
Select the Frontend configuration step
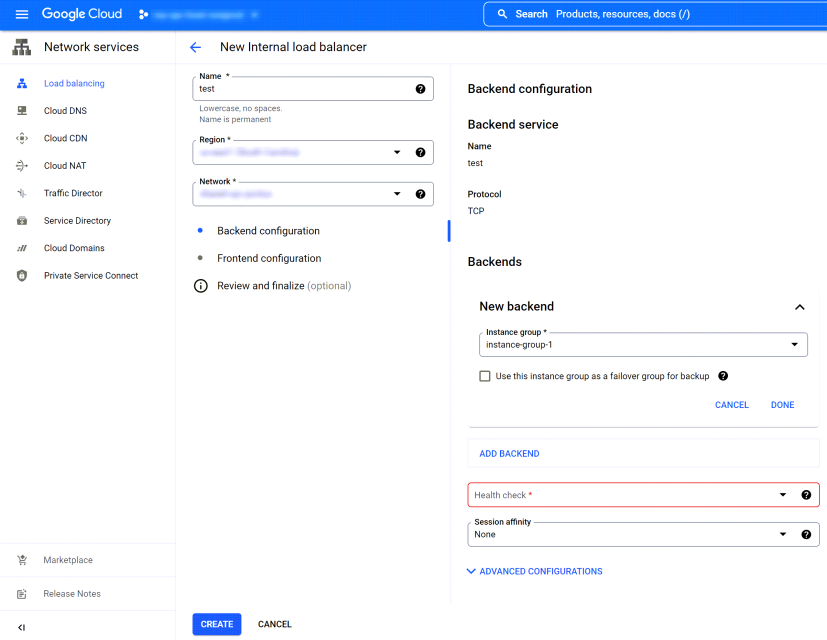(271, 258)
